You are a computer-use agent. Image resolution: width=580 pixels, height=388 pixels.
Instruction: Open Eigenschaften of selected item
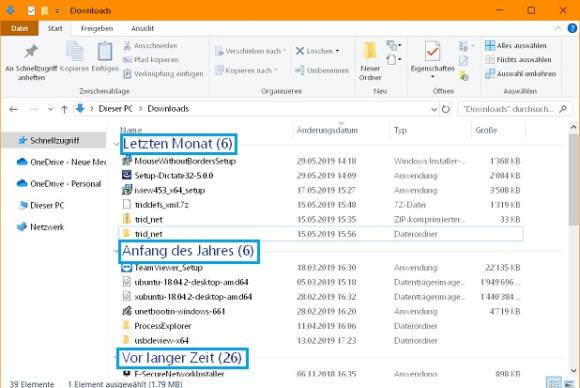432,60
